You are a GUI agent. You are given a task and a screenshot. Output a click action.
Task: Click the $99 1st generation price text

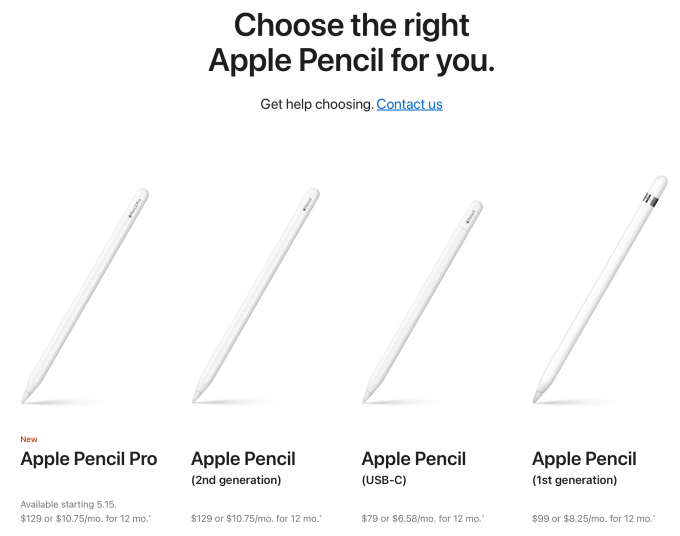[x=593, y=519]
